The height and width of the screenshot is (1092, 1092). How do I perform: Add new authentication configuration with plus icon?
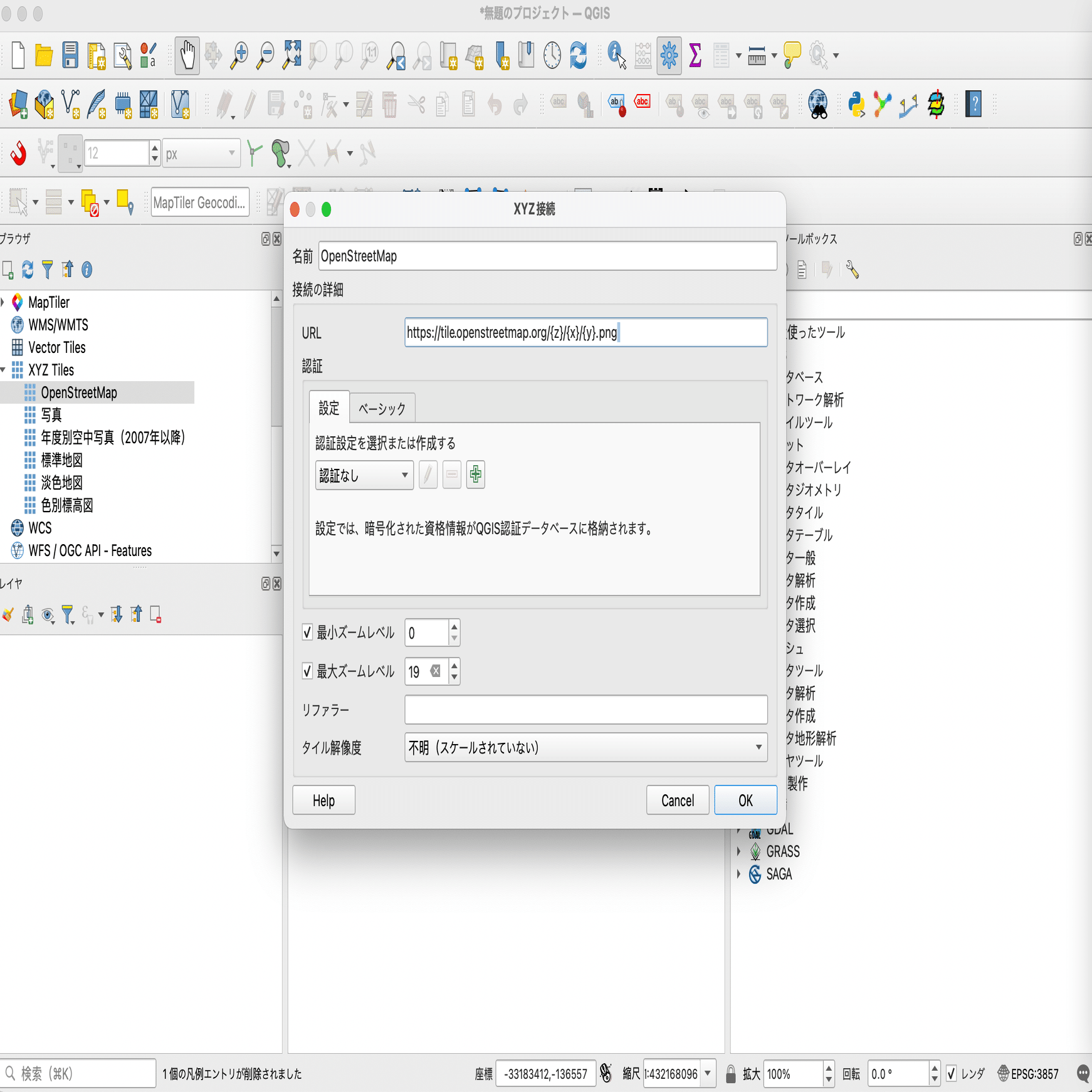tap(476, 475)
